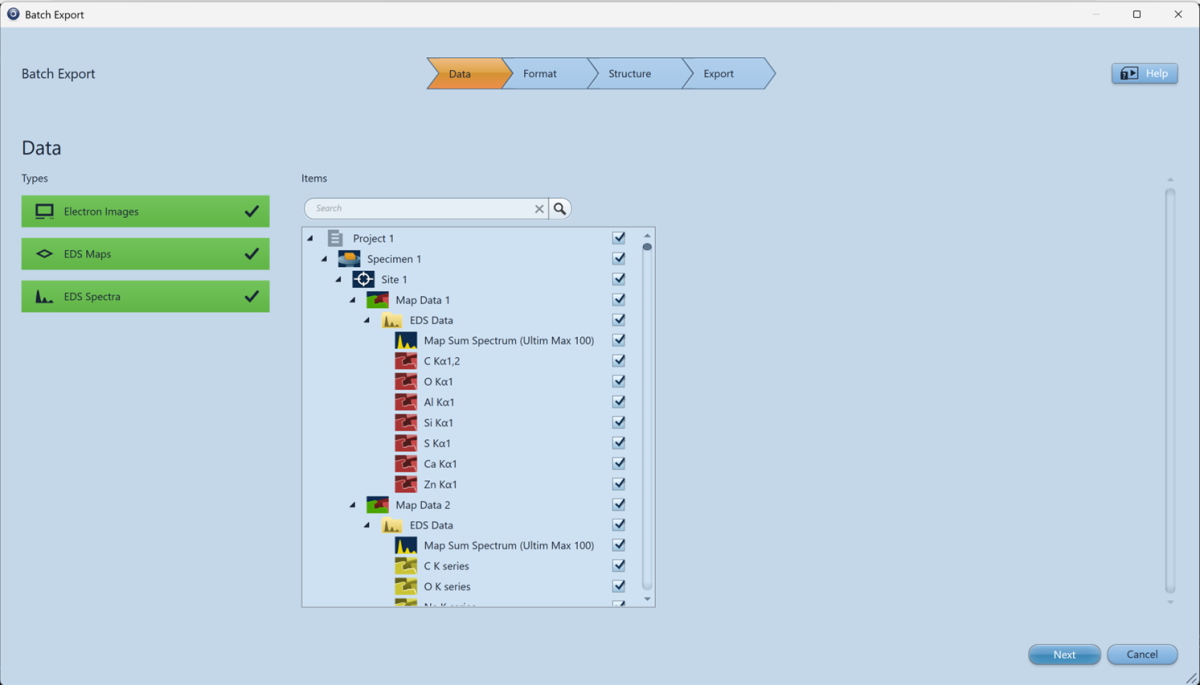
Task: Select the Zn Kα1 map icon
Action: [405, 484]
